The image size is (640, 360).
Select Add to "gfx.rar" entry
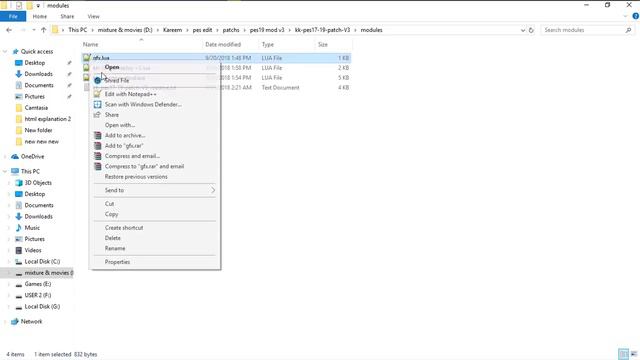tap(124, 146)
